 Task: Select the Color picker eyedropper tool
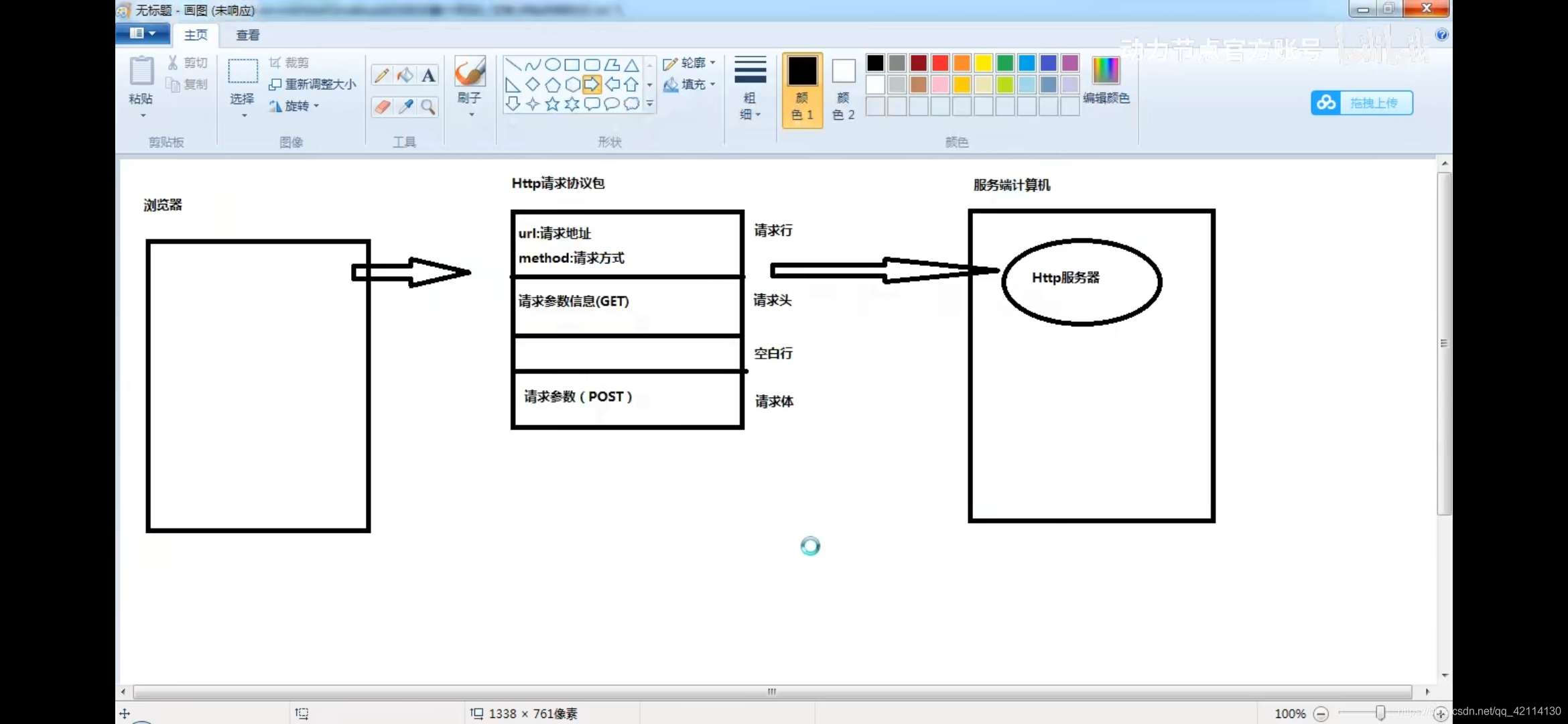tap(405, 107)
